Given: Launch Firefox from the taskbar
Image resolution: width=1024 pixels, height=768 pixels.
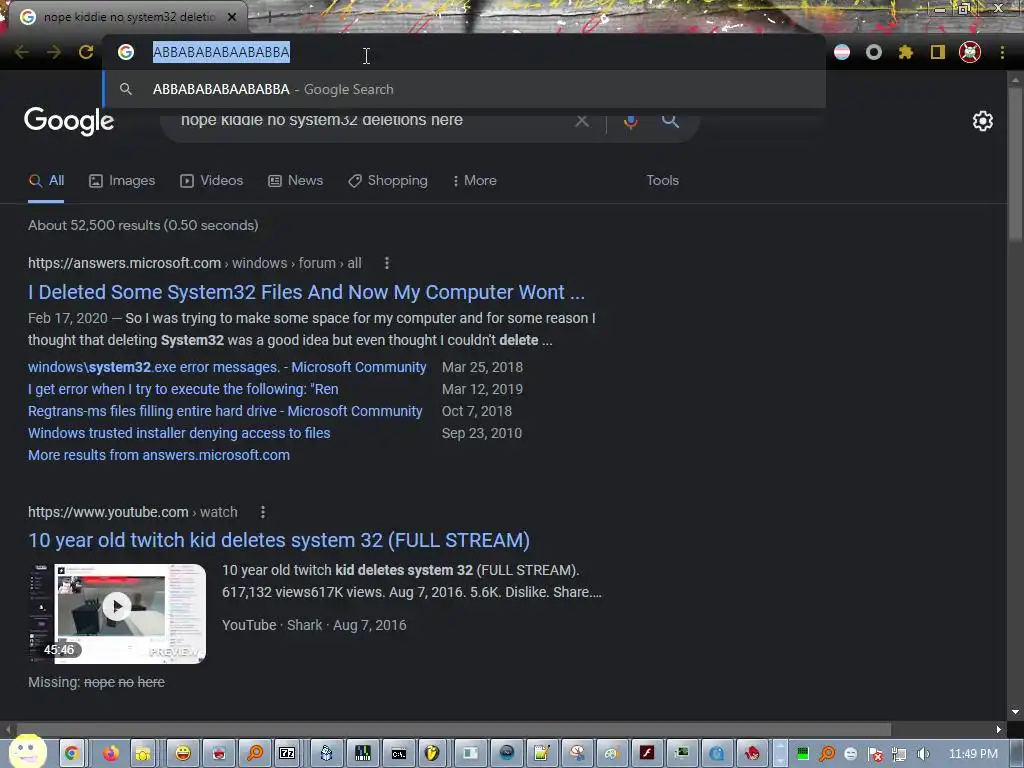Looking at the screenshot, I should click(110, 754).
